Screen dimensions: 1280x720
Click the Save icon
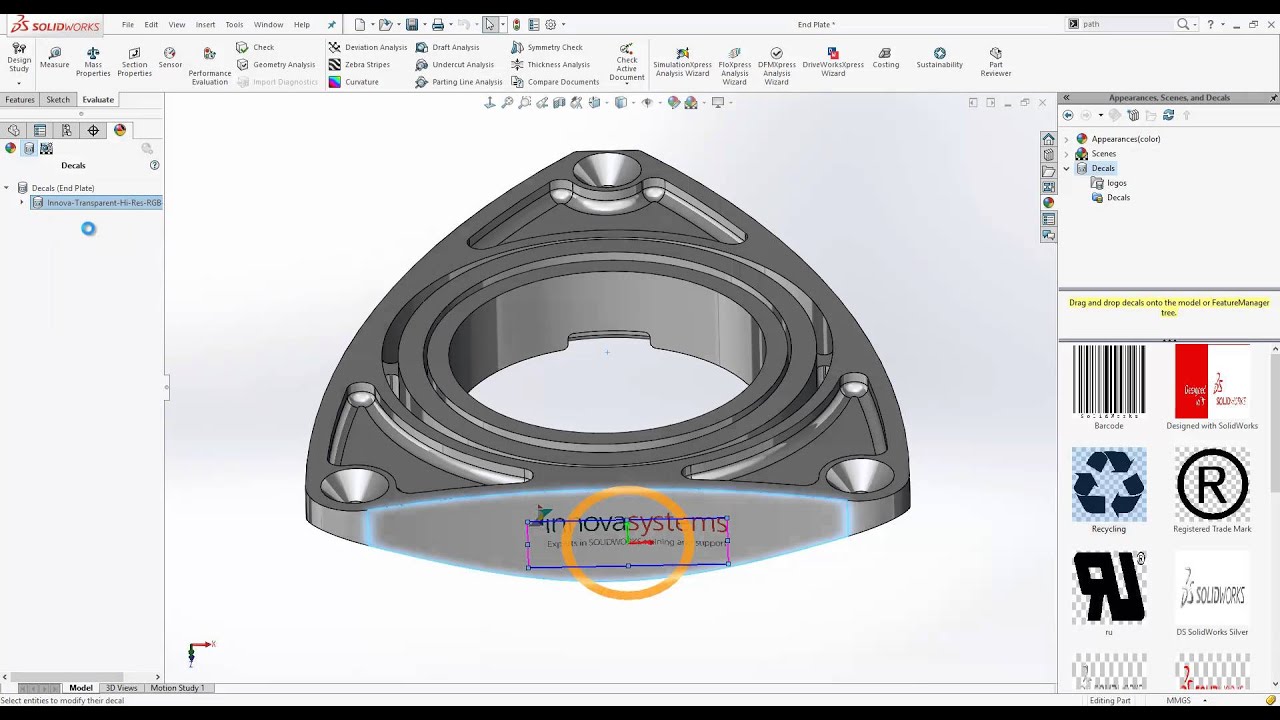pos(412,24)
